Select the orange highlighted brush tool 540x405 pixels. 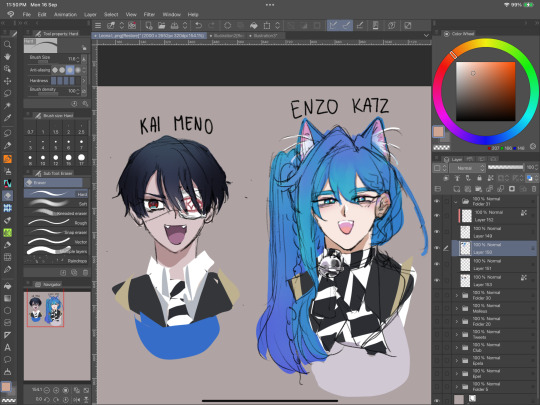pos(7,159)
